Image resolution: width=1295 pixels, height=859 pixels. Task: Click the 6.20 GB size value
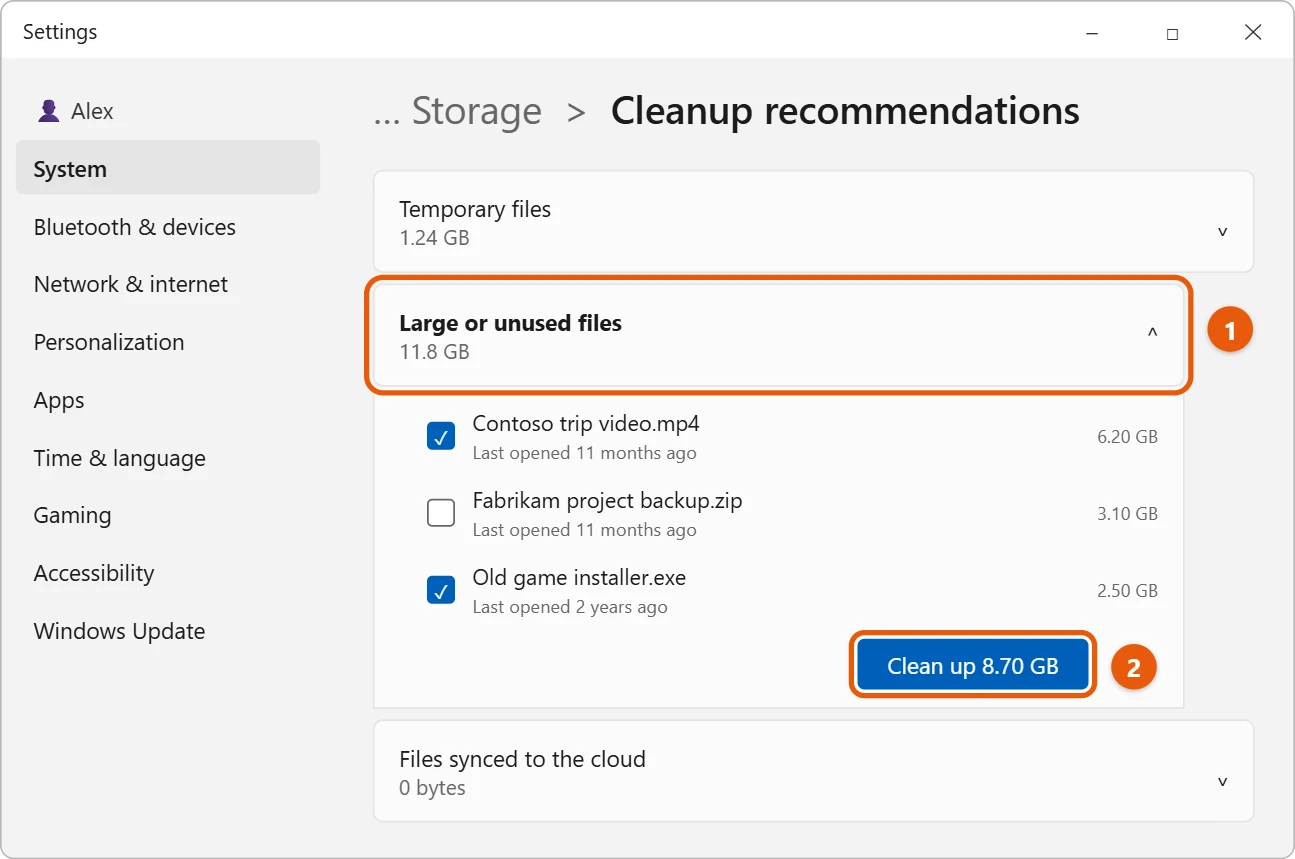click(1127, 436)
